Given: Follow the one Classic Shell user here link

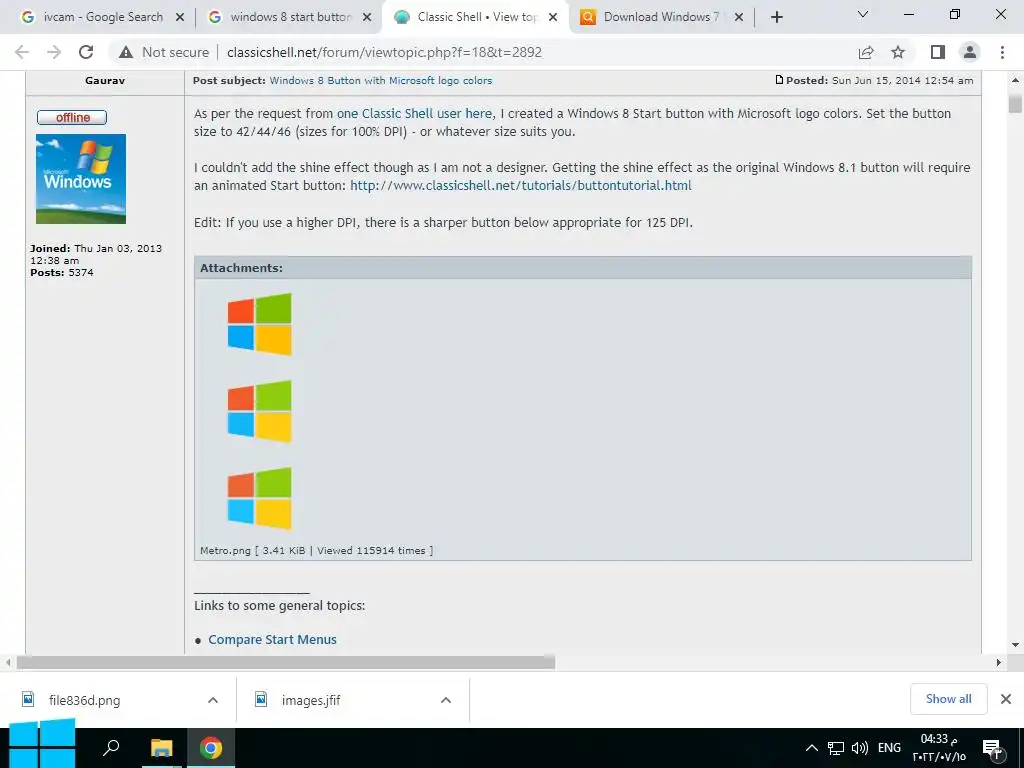Looking at the screenshot, I should pos(414,114).
